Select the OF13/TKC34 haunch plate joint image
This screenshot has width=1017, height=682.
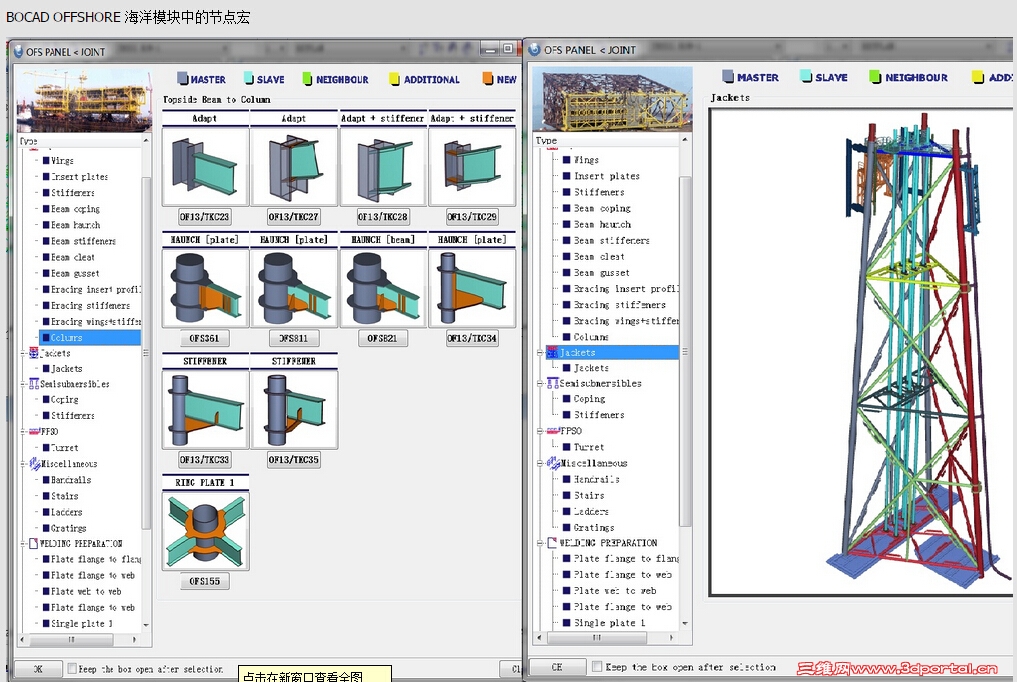[x=472, y=288]
